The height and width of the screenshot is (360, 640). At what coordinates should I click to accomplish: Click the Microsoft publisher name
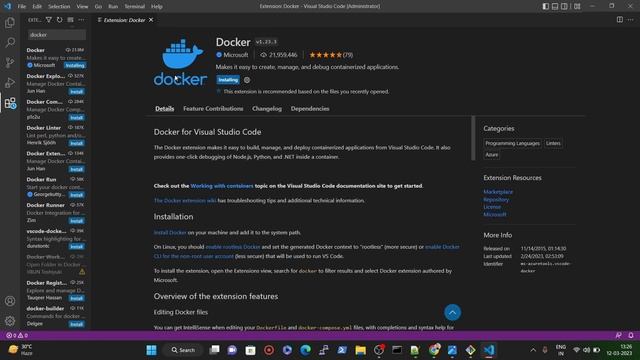coord(236,55)
